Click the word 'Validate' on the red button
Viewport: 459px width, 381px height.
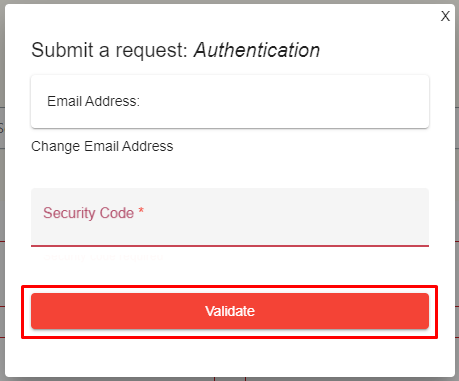pyautogui.click(x=230, y=311)
